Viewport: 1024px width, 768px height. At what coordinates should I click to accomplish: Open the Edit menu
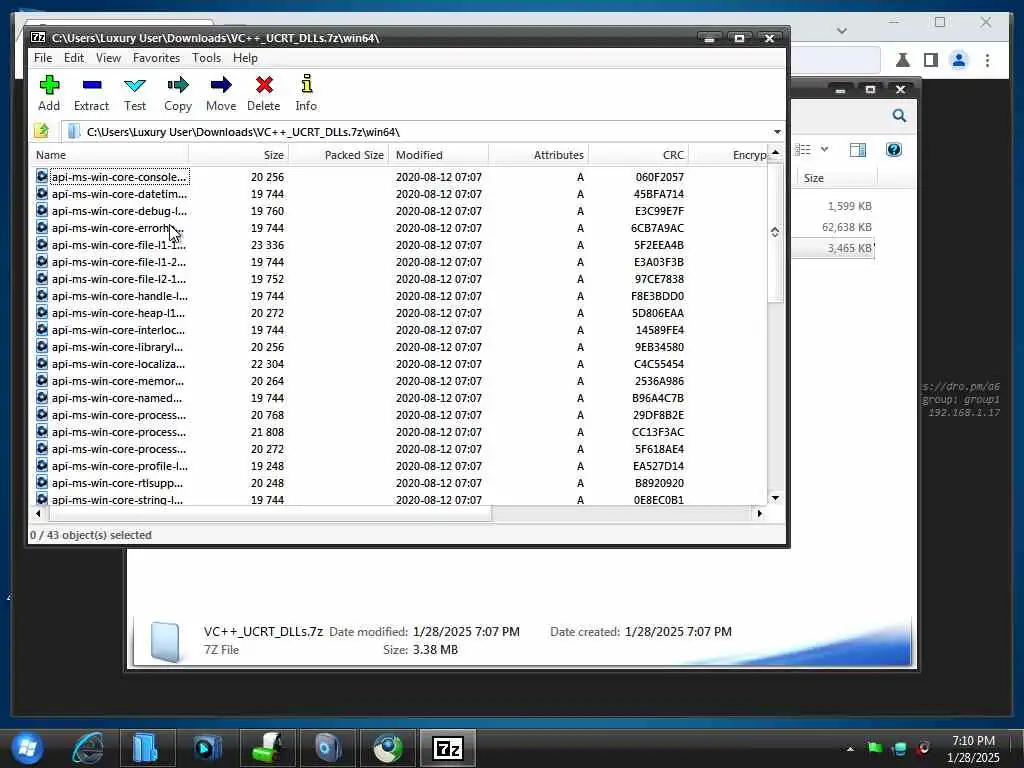click(x=74, y=57)
